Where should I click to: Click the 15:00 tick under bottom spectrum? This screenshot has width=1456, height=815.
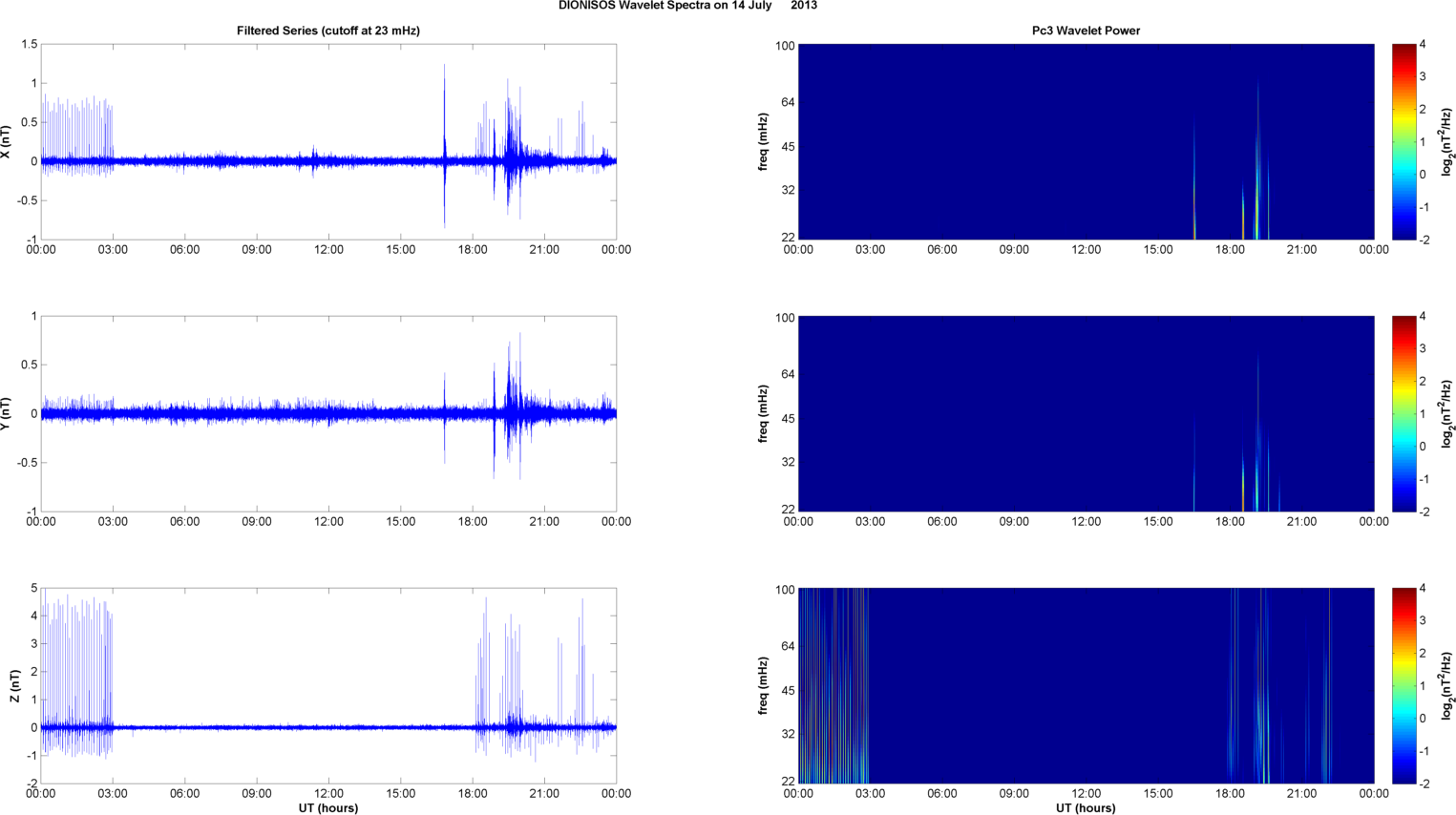click(x=1158, y=794)
